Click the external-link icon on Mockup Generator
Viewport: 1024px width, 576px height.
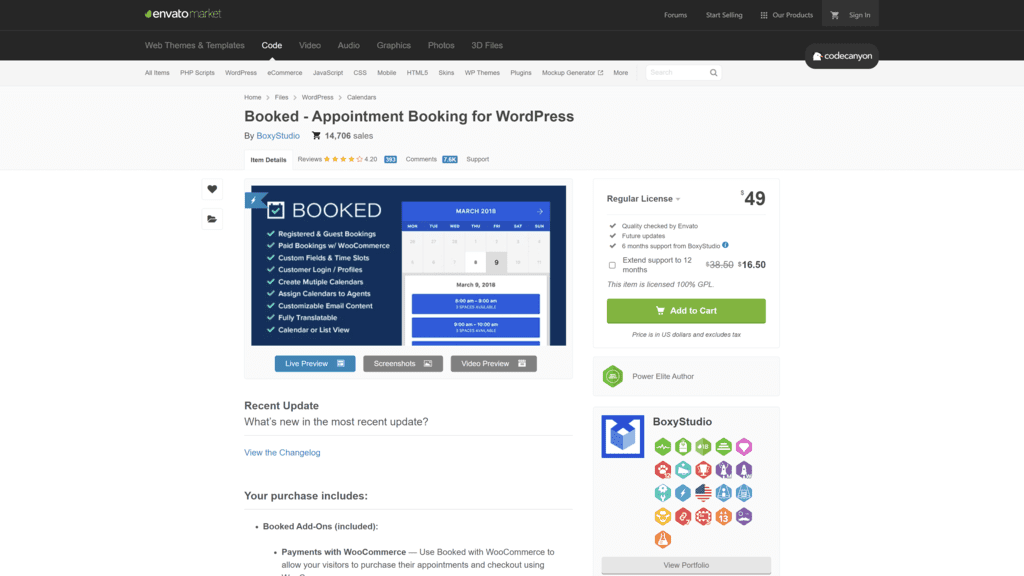(600, 72)
